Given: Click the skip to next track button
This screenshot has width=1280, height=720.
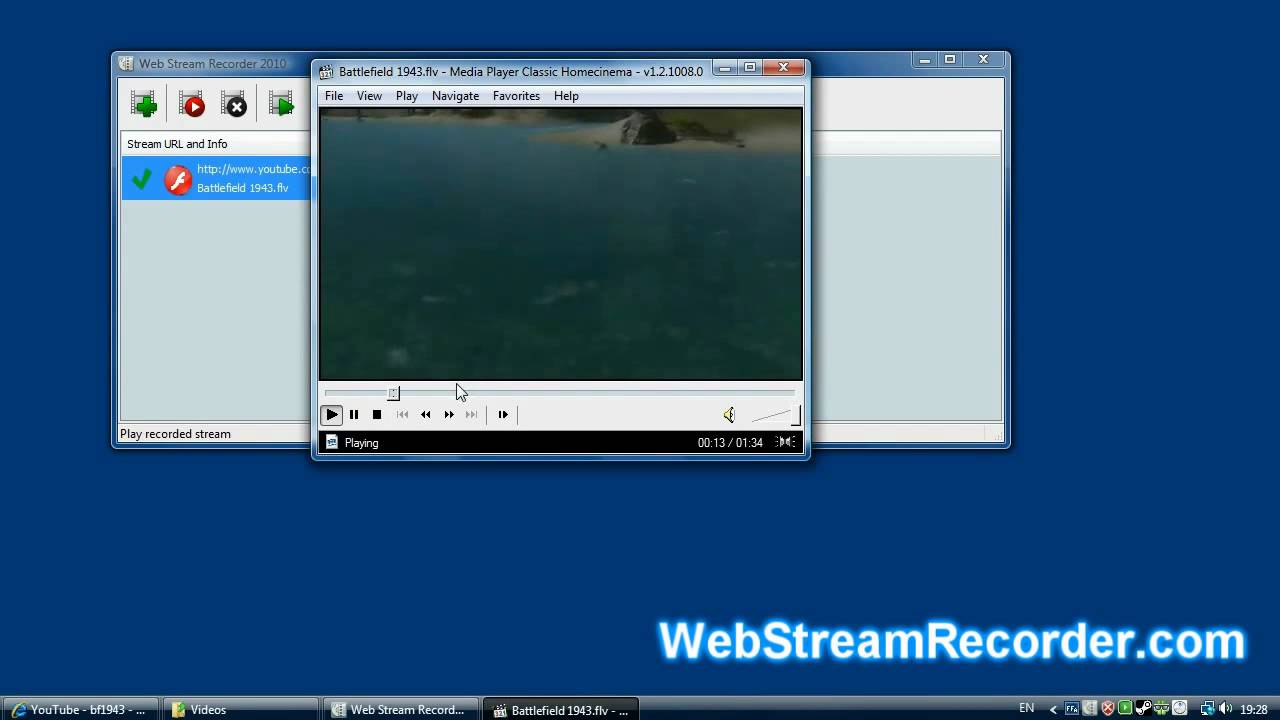Looking at the screenshot, I should click(472, 414).
